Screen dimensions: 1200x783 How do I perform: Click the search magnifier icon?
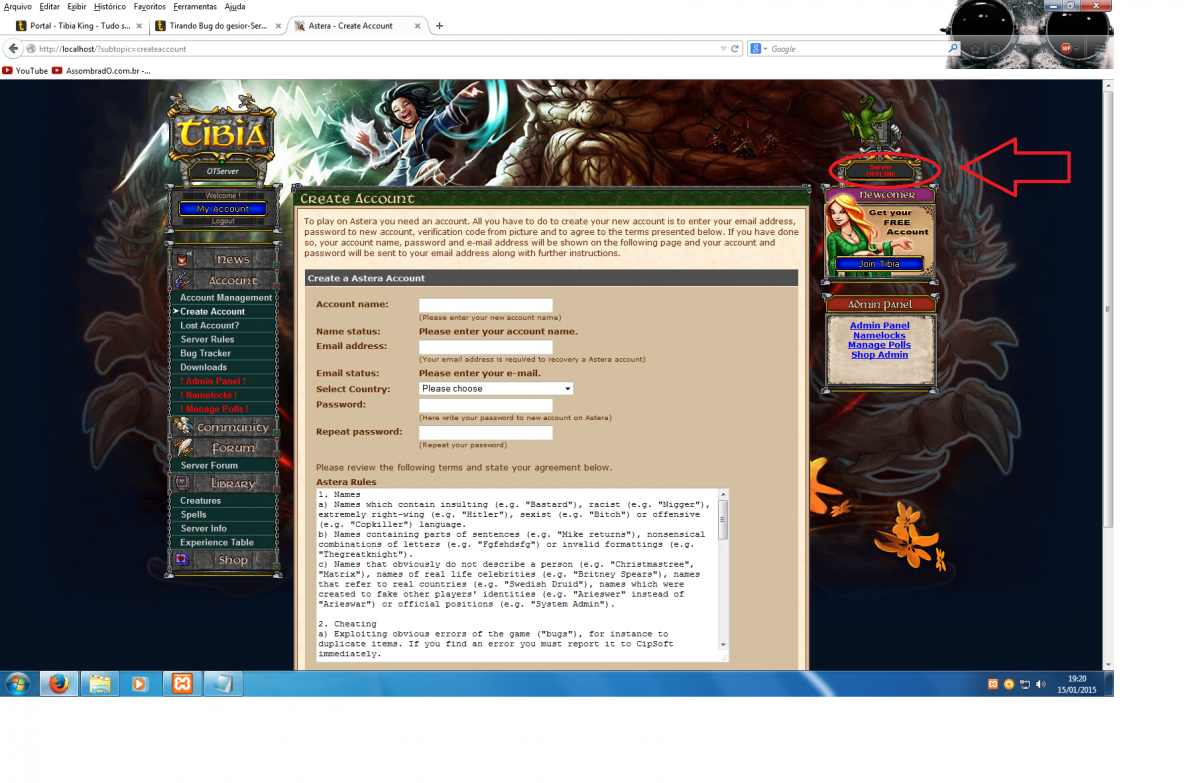click(x=953, y=48)
